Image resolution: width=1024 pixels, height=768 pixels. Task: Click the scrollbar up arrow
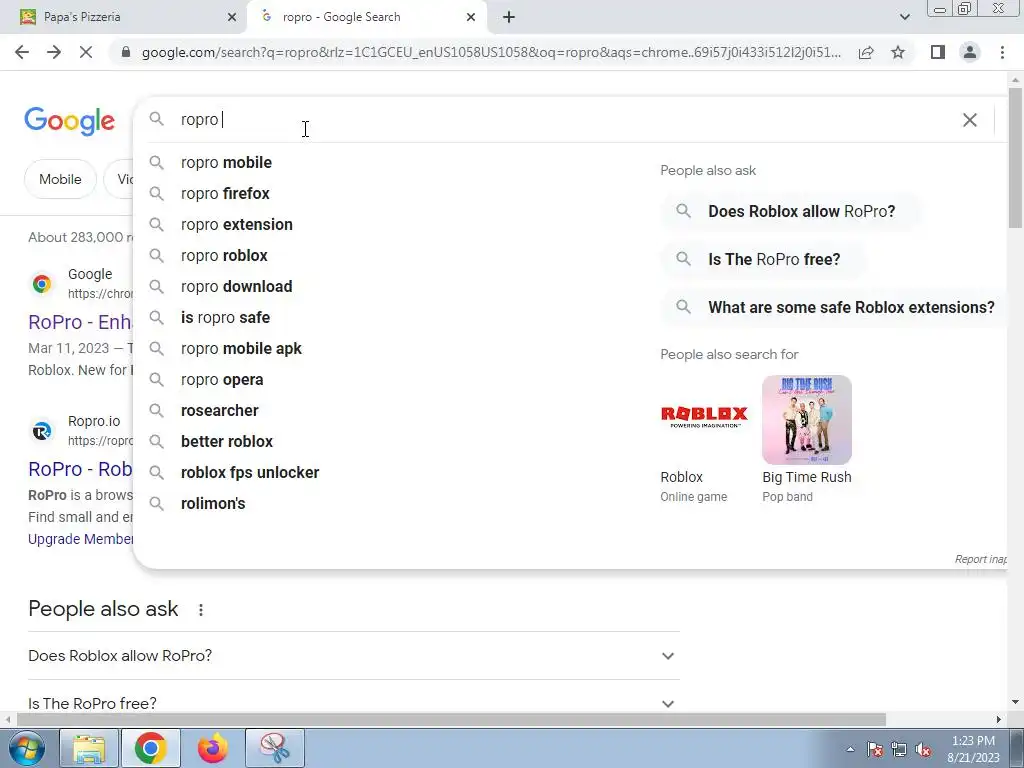click(x=1015, y=79)
